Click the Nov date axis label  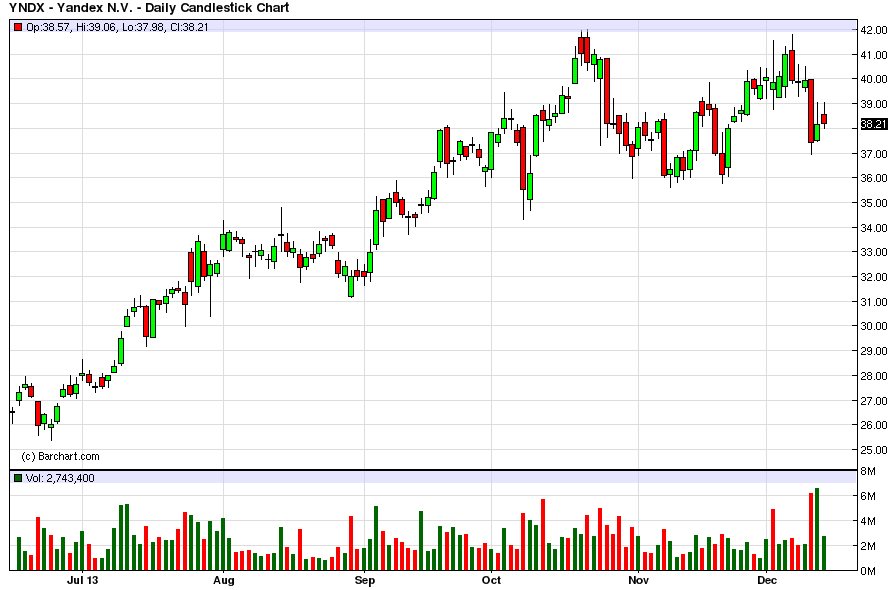(x=638, y=580)
